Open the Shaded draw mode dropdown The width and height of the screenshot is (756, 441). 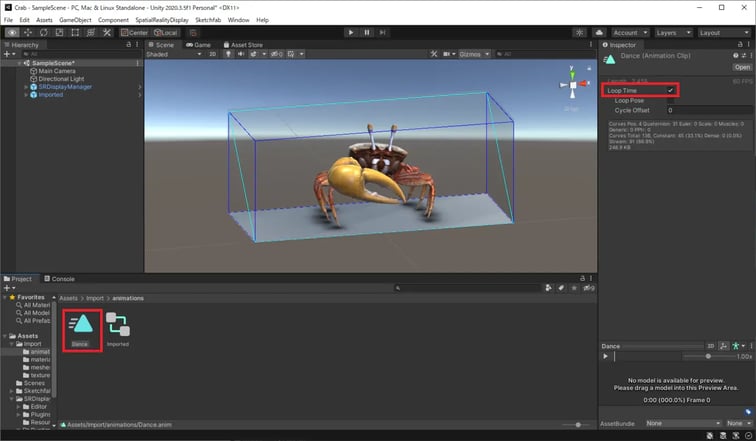[170, 54]
